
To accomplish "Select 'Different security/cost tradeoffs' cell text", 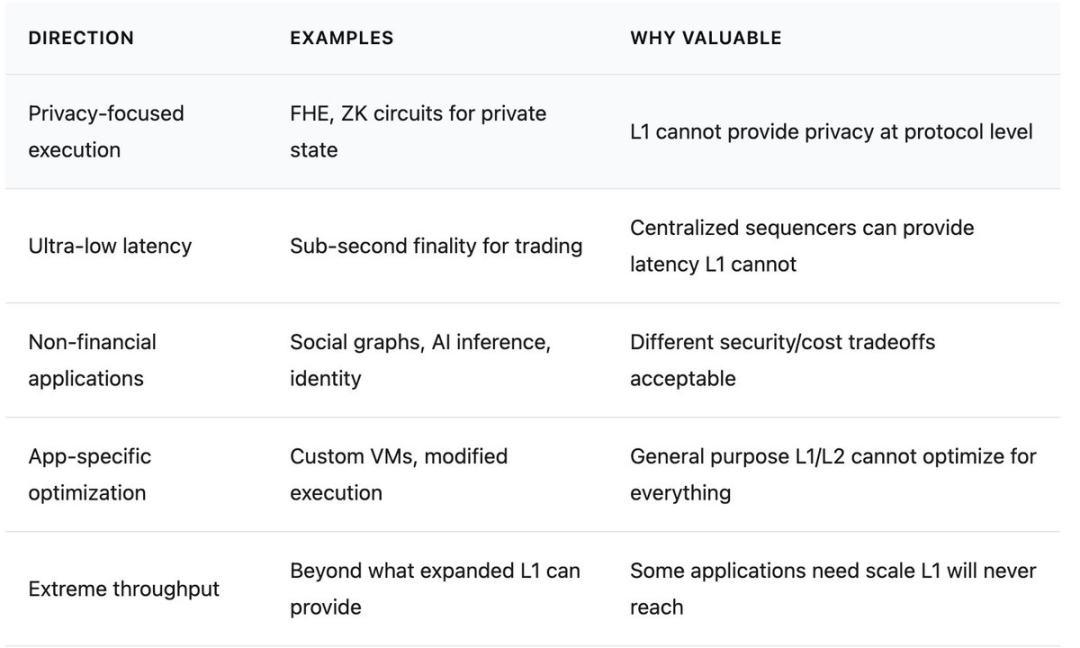I will click(782, 342).
